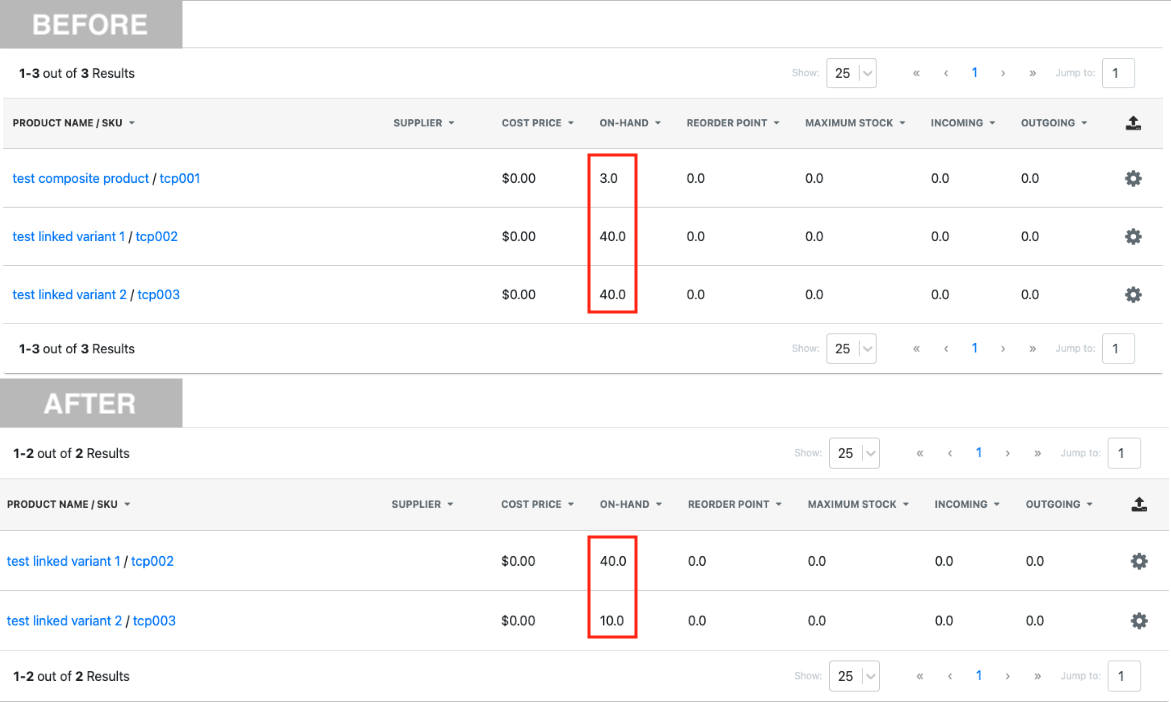Click Jump to field below BEFORE table rows
Image resolution: width=1171 pixels, height=702 pixels.
[1118, 349]
